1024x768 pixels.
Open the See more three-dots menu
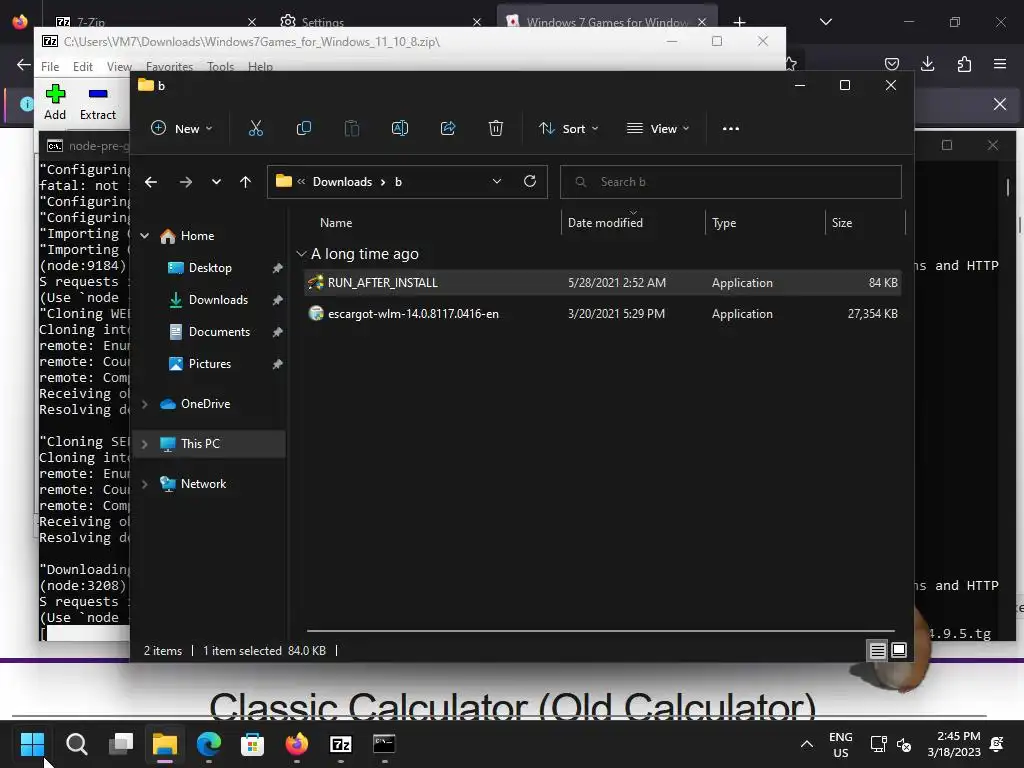[731, 129]
